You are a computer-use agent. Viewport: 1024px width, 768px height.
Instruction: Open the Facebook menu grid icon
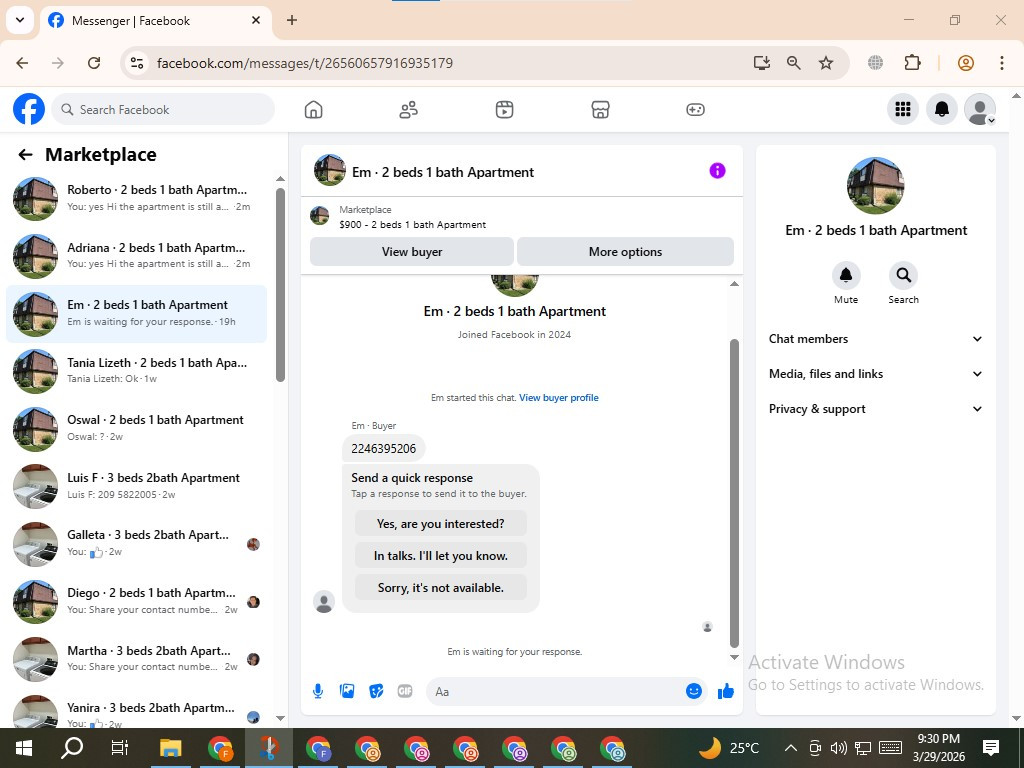[903, 109]
